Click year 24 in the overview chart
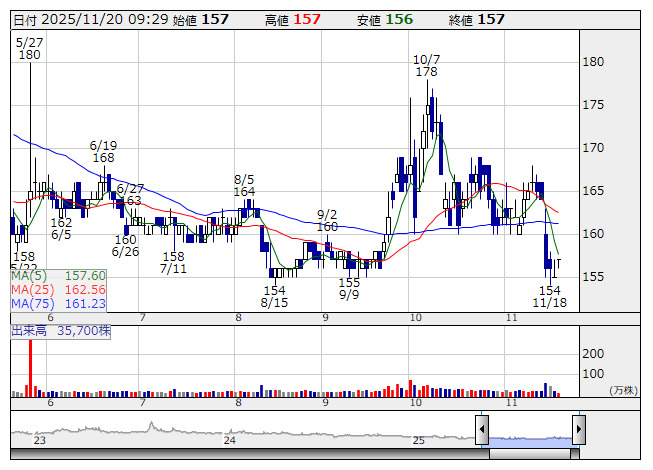This screenshot has width=653, height=470. [x=230, y=440]
